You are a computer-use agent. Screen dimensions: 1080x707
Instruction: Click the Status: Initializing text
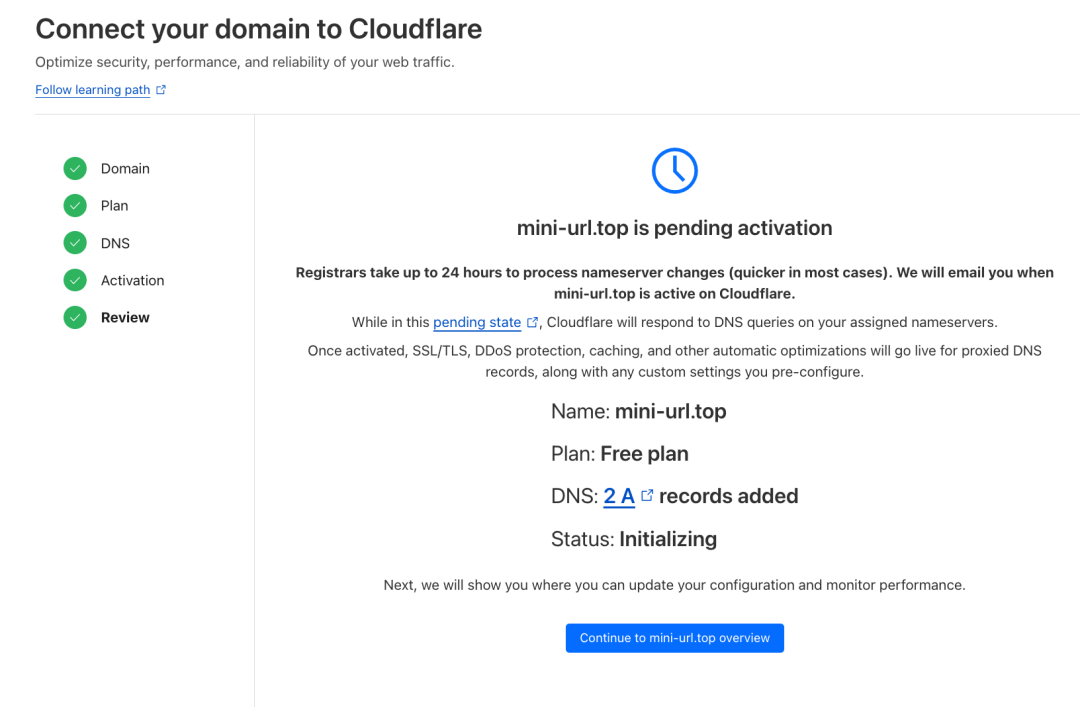point(634,539)
